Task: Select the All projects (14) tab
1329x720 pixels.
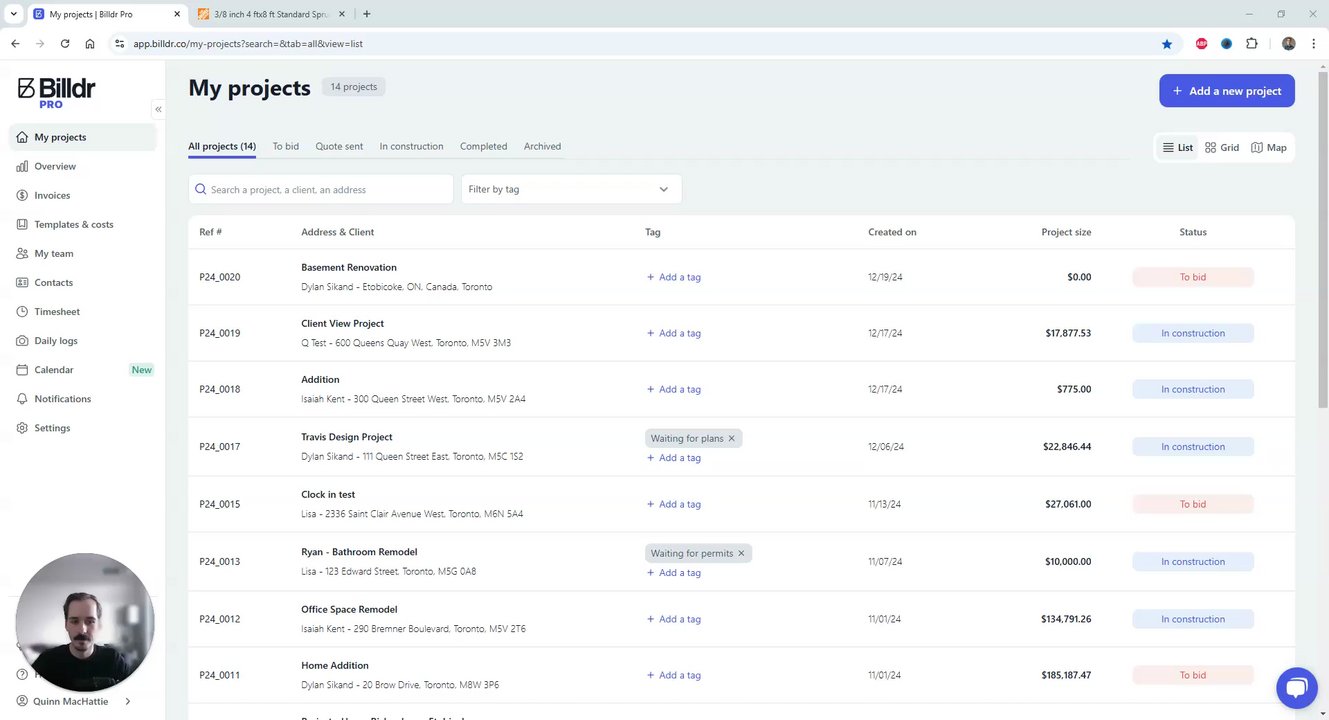Action: pyautogui.click(x=222, y=146)
